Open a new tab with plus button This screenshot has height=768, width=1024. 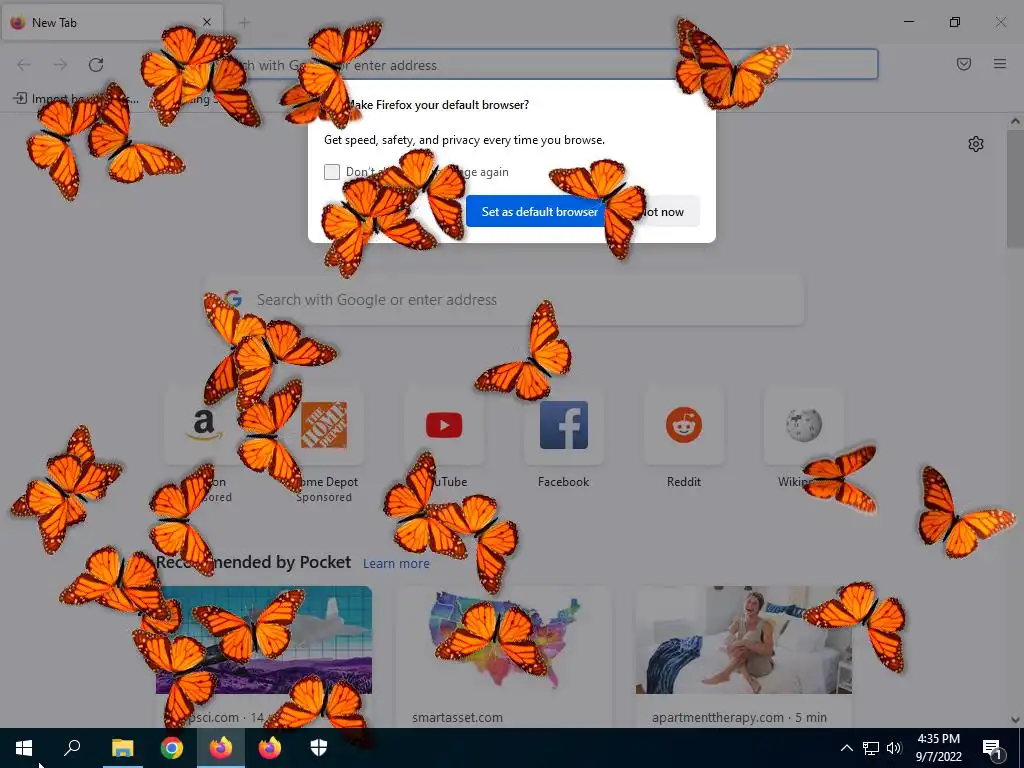[245, 23]
